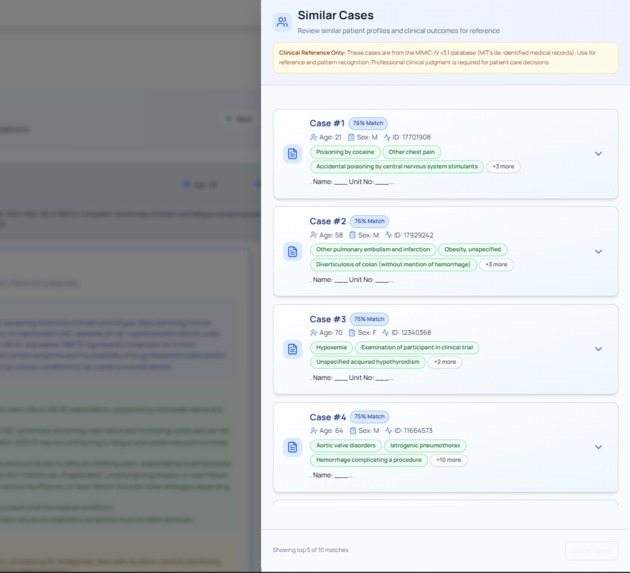Image resolution: width=630 pixels, height=573 pixels.
Task: Click the age icon next to Age: 70
Action: 313,333
